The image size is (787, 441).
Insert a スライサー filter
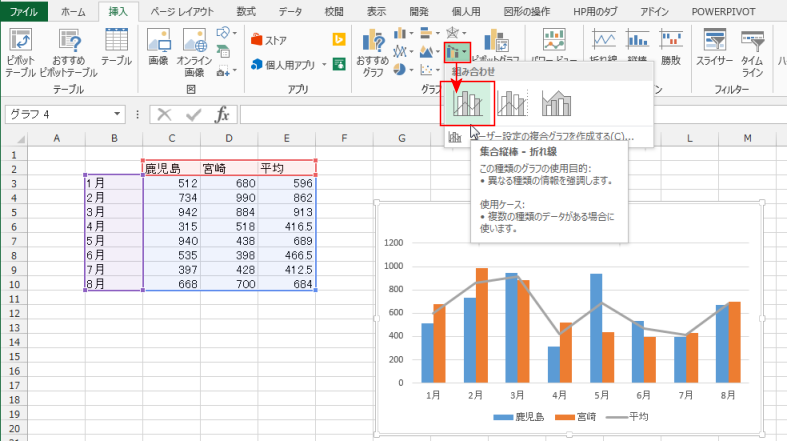click(x=714, y=48)
